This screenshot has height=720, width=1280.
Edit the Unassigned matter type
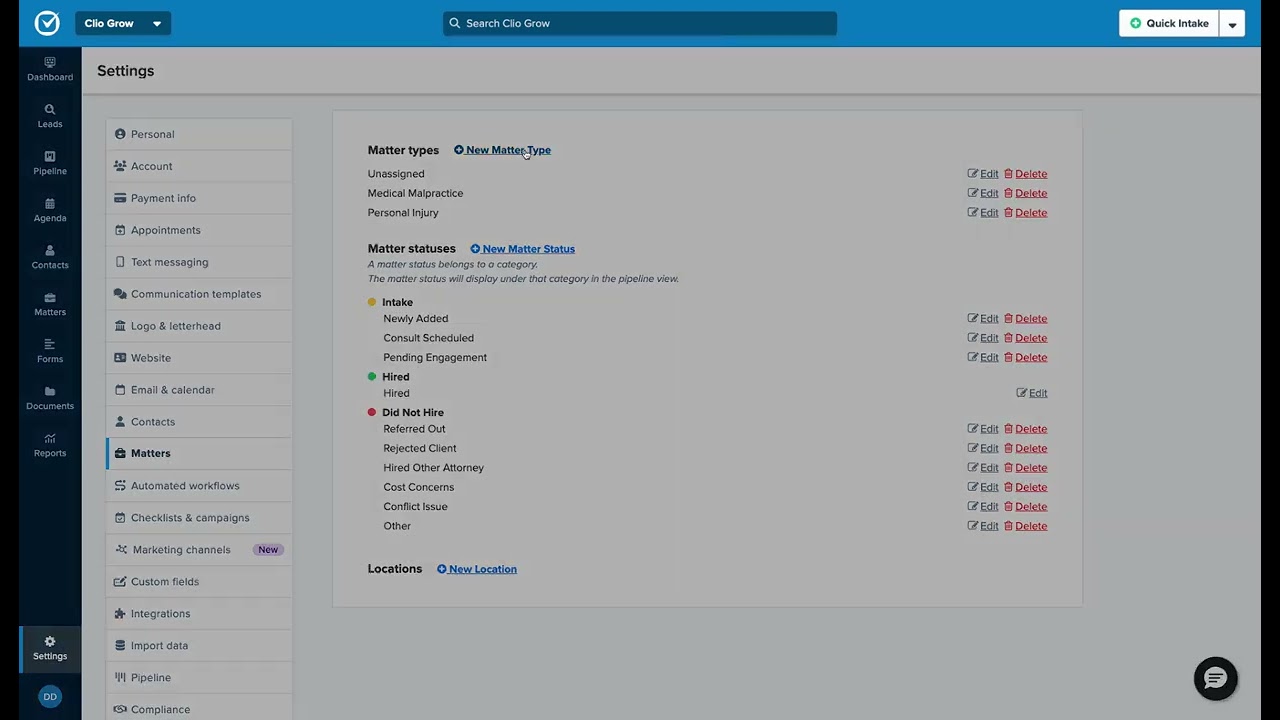click(983, 174)
